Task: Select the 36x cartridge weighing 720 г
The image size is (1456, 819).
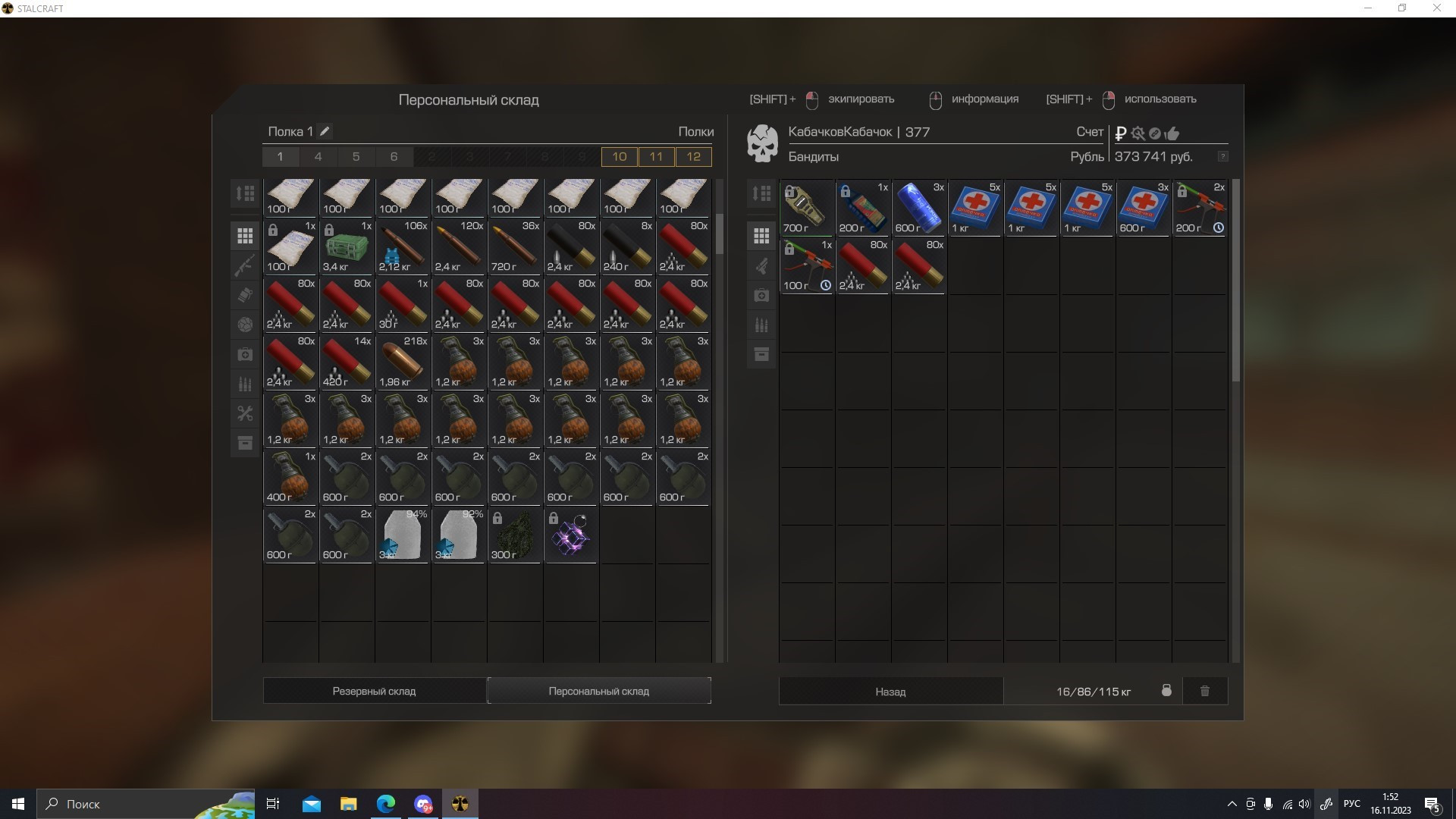Action: 515,246
